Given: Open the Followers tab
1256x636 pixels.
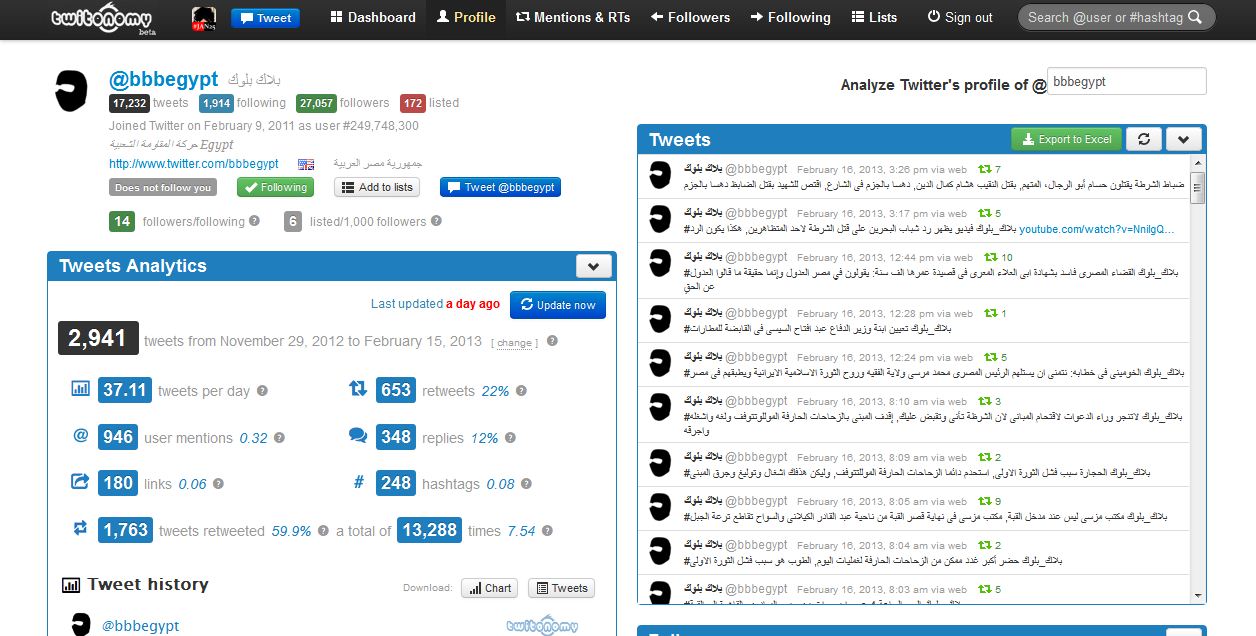Looking at the screenshot, I should (x=690, y=17).
